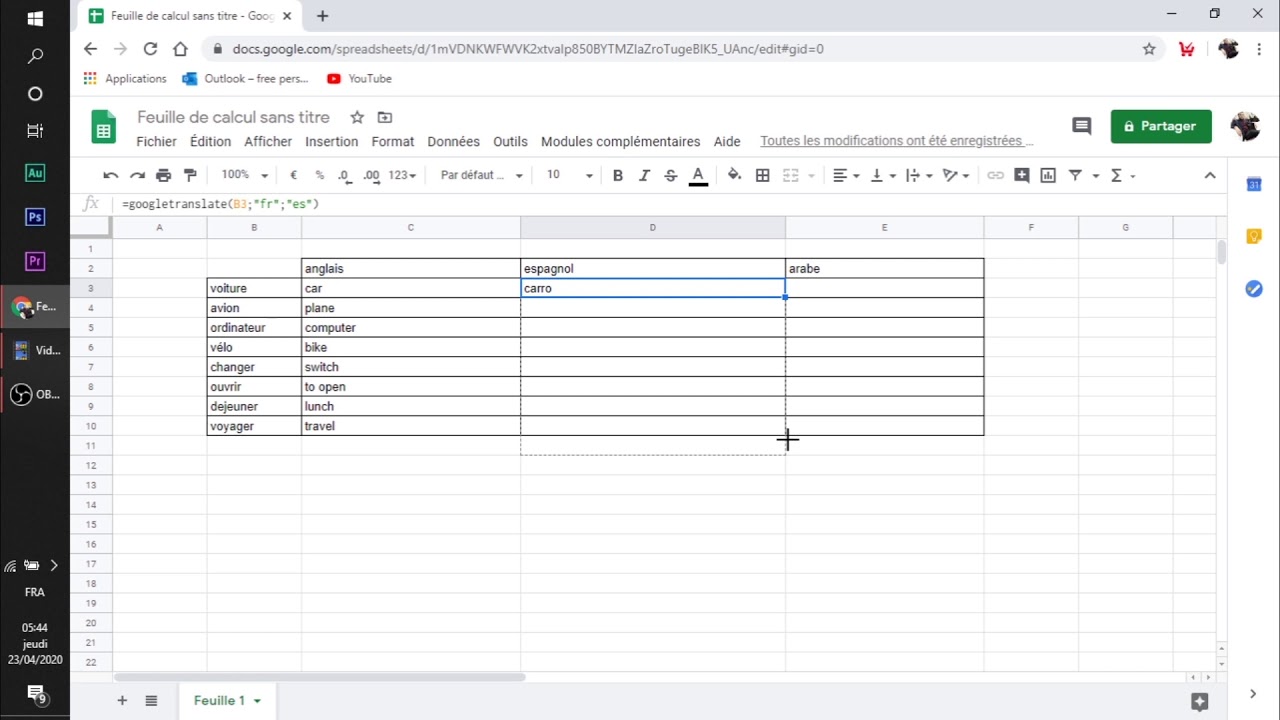This screenshot has height=720, width=1280.
Task: Format as percent icon
Action: click(320, 175)
